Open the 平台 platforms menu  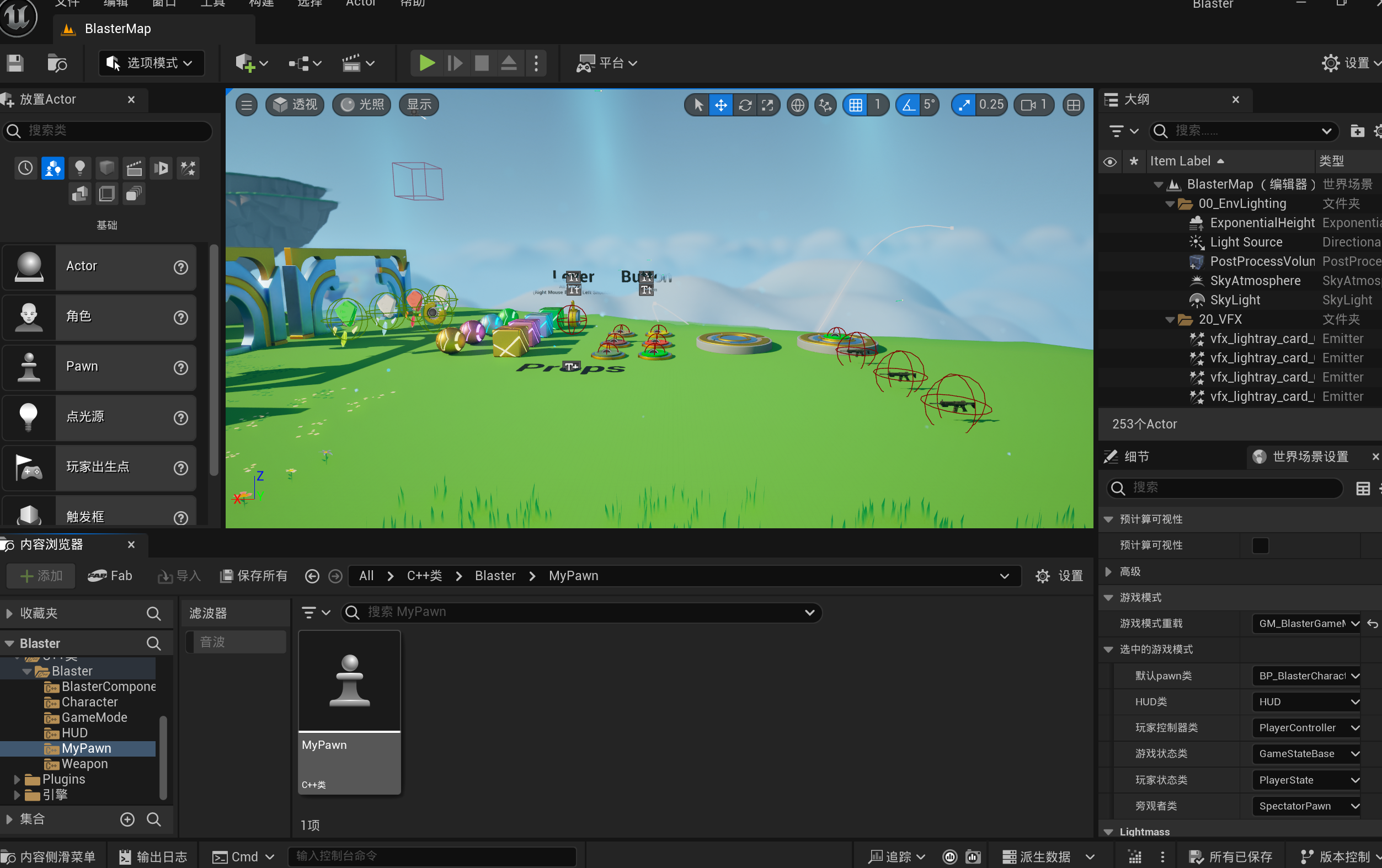pos(607,63)
